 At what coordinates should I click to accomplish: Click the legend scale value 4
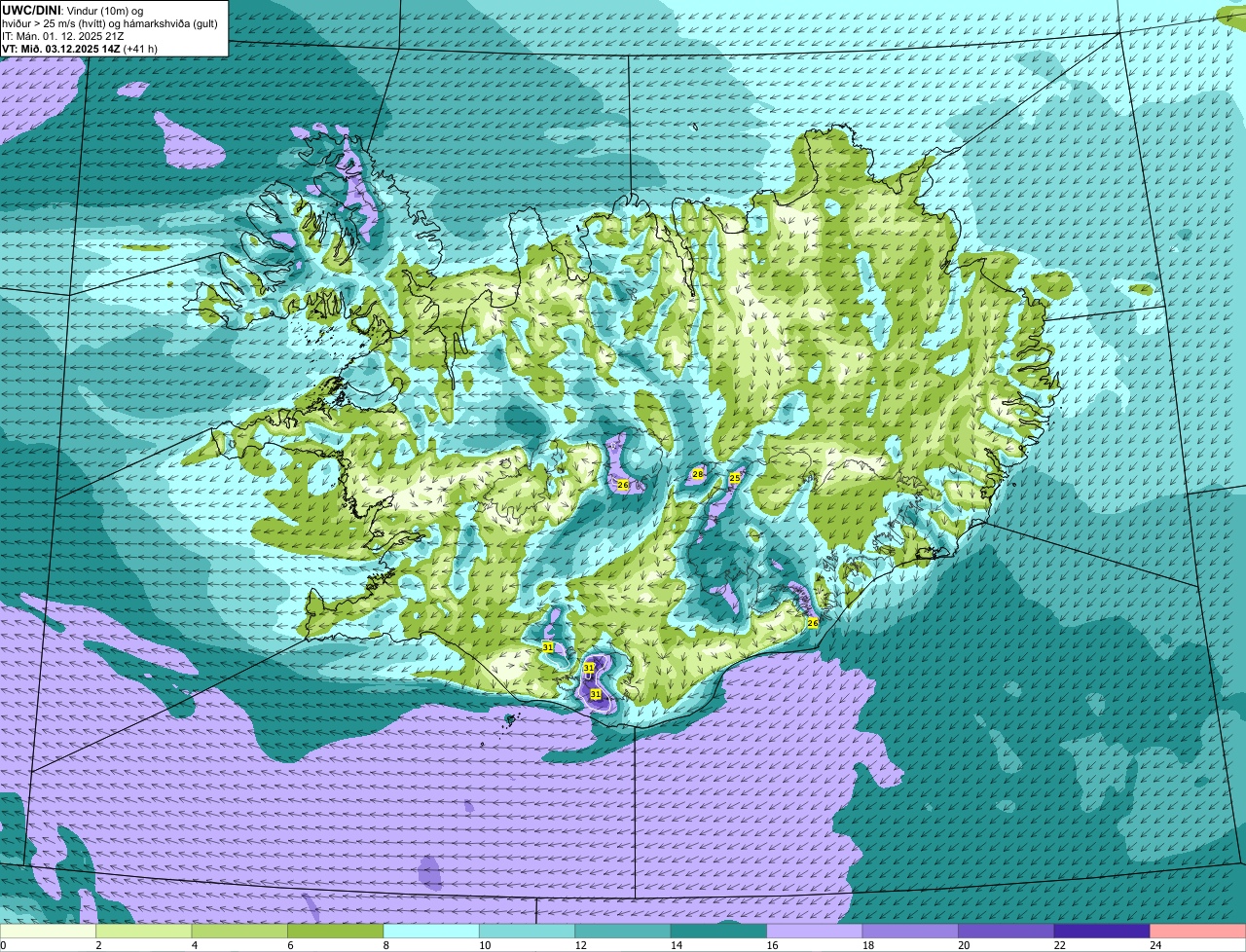(195, 945)
